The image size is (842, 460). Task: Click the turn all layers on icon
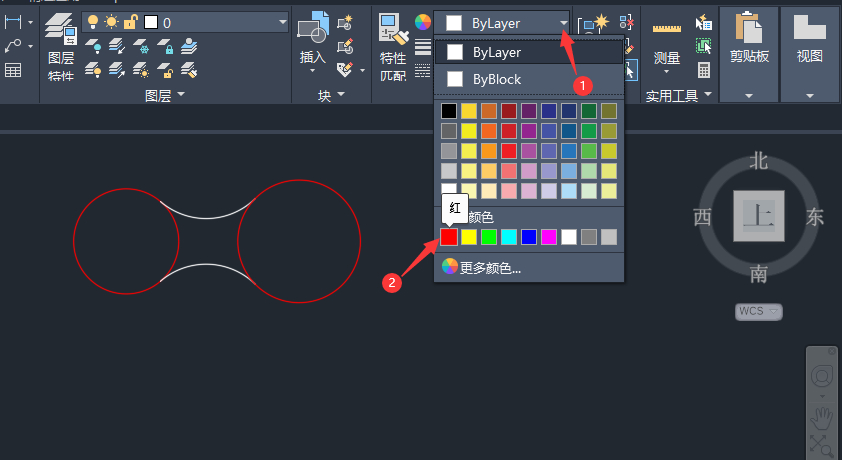[x=93, y=70]
